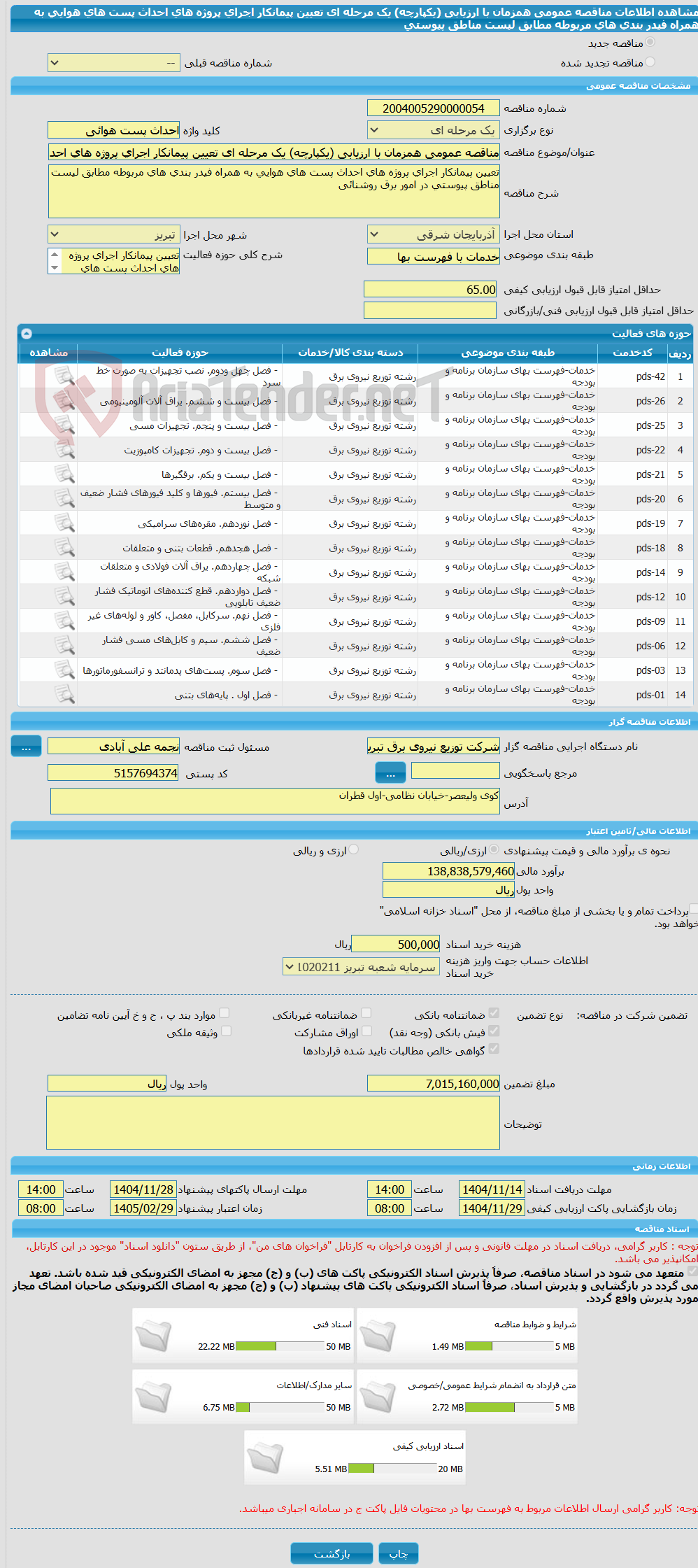
Task: Click اسناد فنی size progress bar
Action: pyautogui.click(x=280, y=1346)
